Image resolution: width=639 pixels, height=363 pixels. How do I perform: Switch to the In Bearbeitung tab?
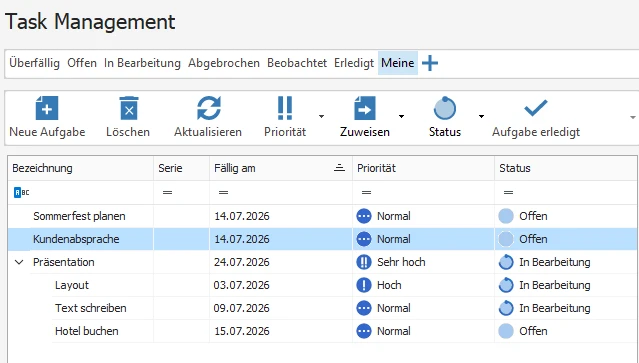pos(142,63)
